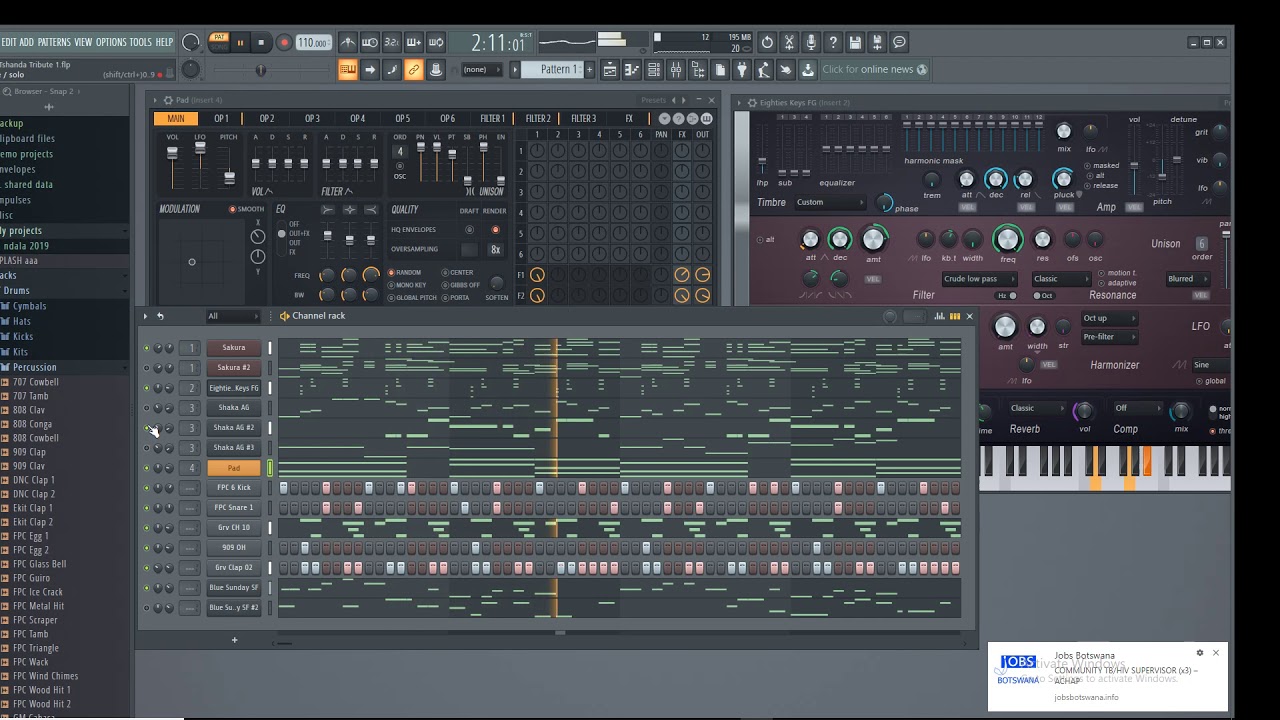Add a new channel with plus button
This screenshot has height=720, width=1280.
[x=234, y=640]
